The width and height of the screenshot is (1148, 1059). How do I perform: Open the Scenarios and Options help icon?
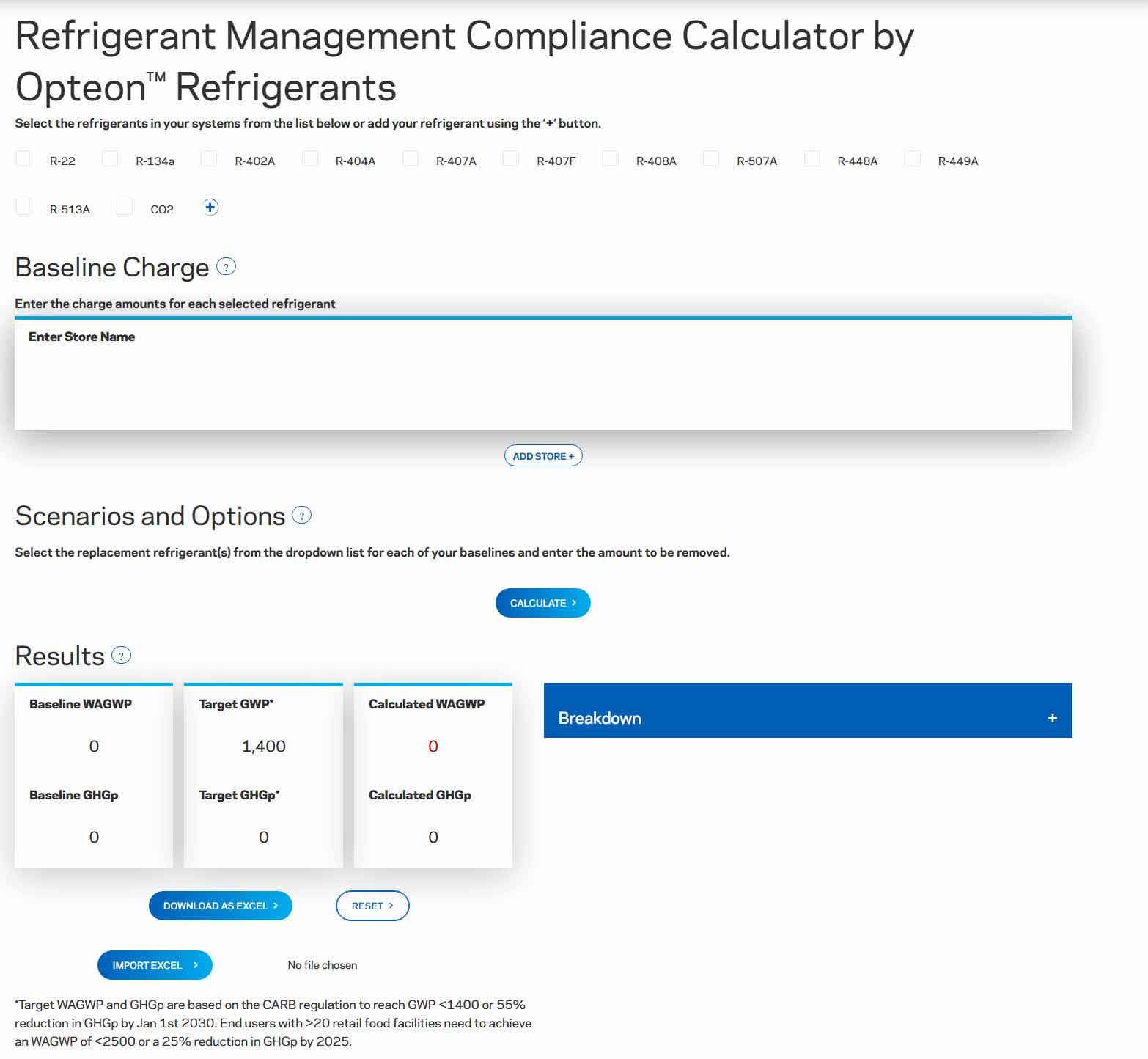pyautogui.click(x=302, y=516)
